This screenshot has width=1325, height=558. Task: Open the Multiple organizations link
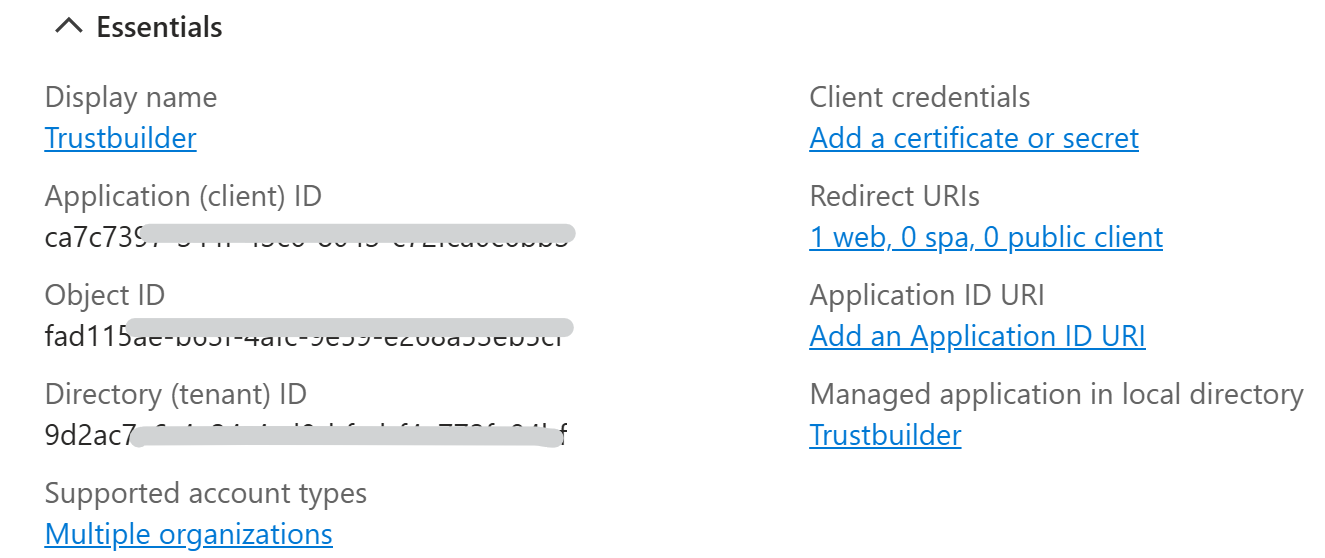(x=189, y=534)
